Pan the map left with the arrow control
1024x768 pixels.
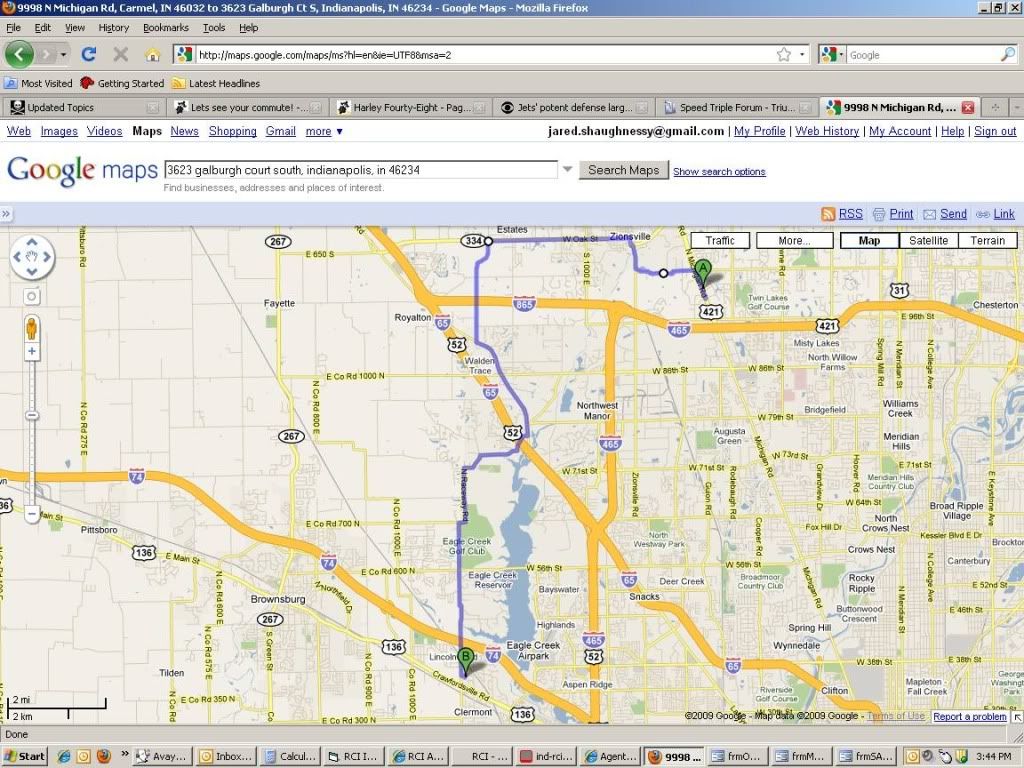tap(17, 257)
